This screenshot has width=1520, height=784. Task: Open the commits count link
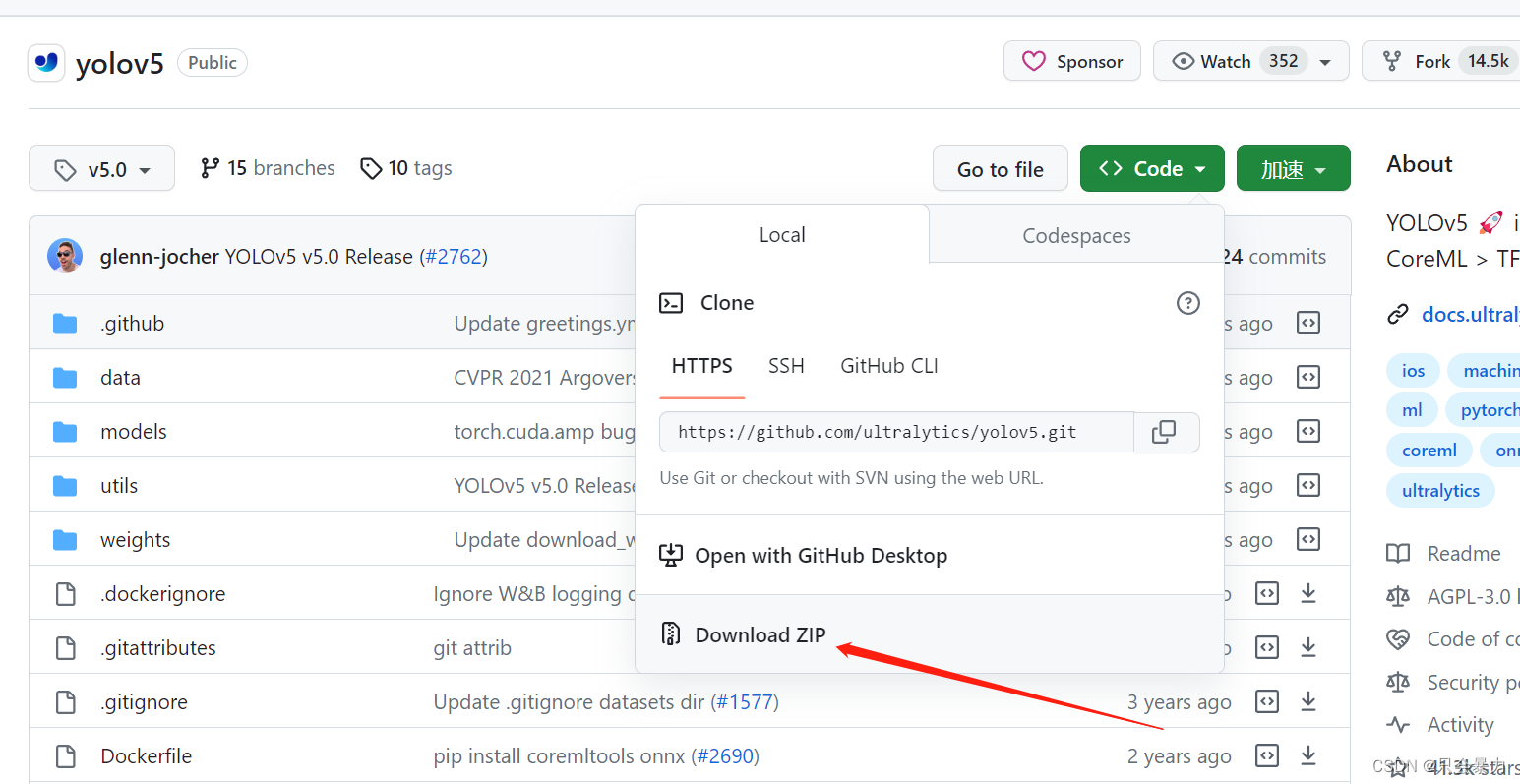click(x=1275, y=257)
